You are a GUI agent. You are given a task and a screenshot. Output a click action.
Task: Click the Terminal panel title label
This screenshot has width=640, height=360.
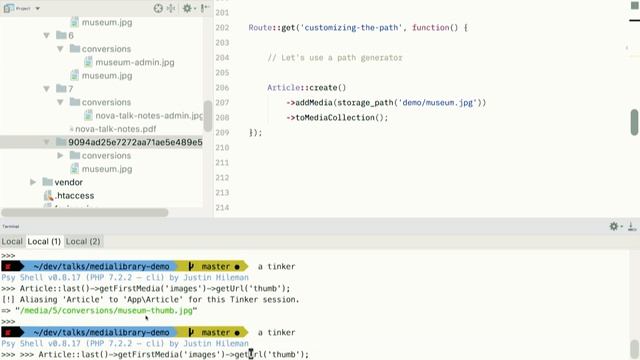point(11,227)
